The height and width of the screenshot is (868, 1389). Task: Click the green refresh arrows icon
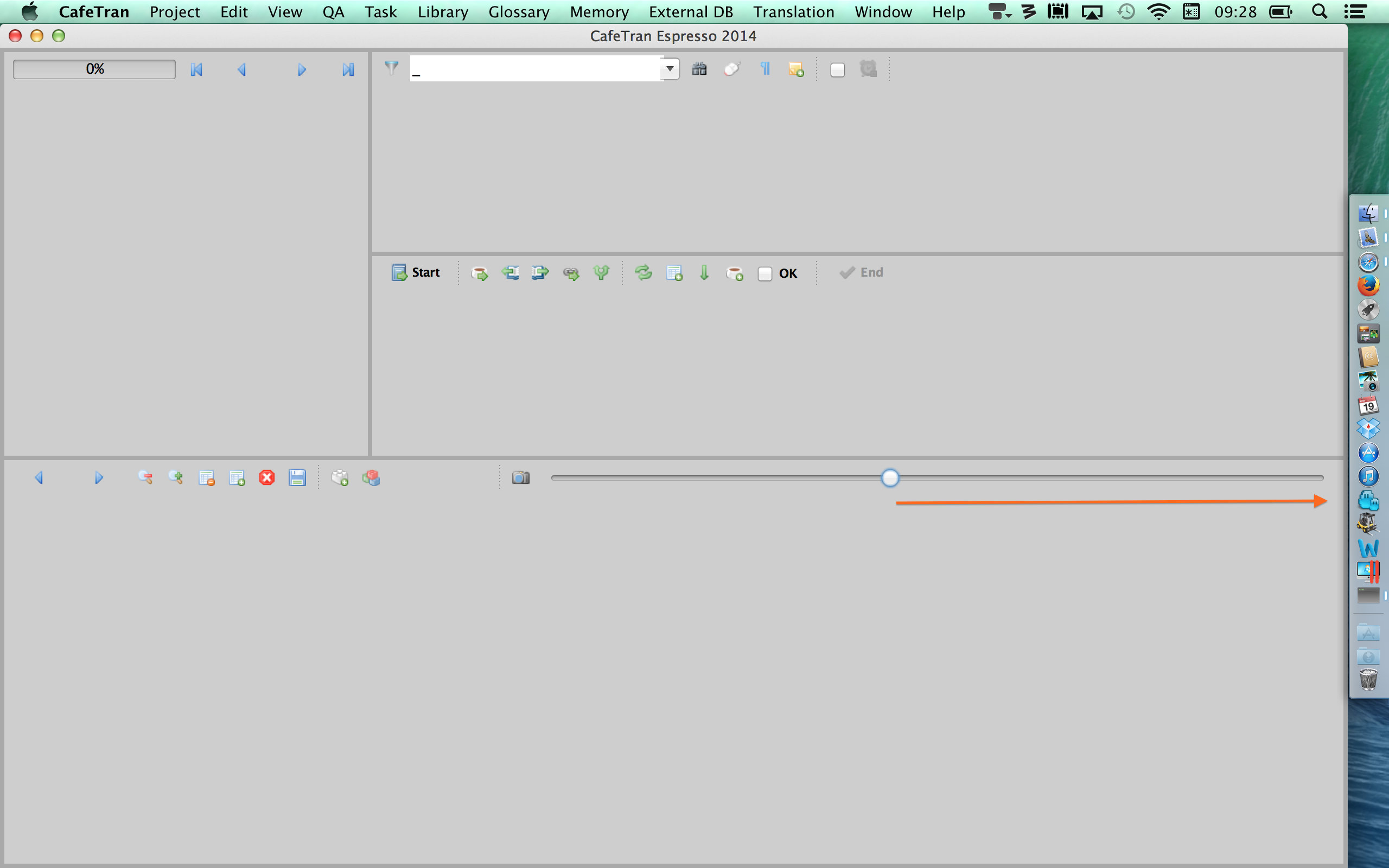[x=643, y=273]
